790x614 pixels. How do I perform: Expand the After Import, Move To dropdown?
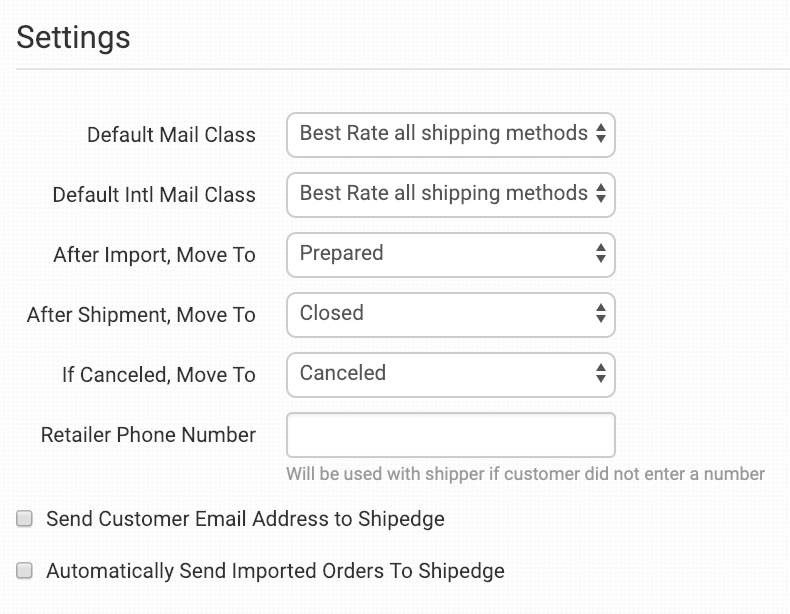(450, 254)
